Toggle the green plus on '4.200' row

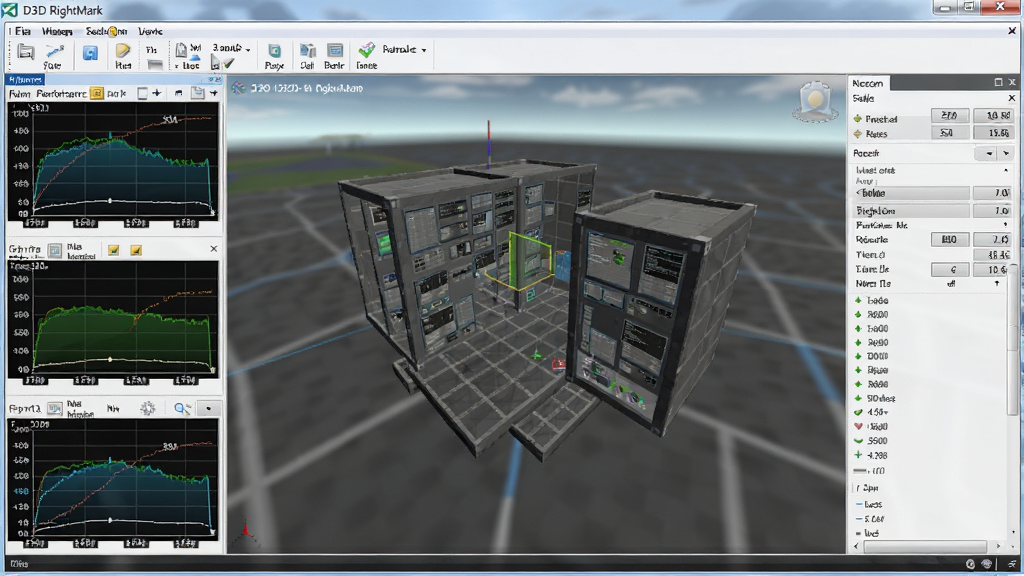click(858, 455)
